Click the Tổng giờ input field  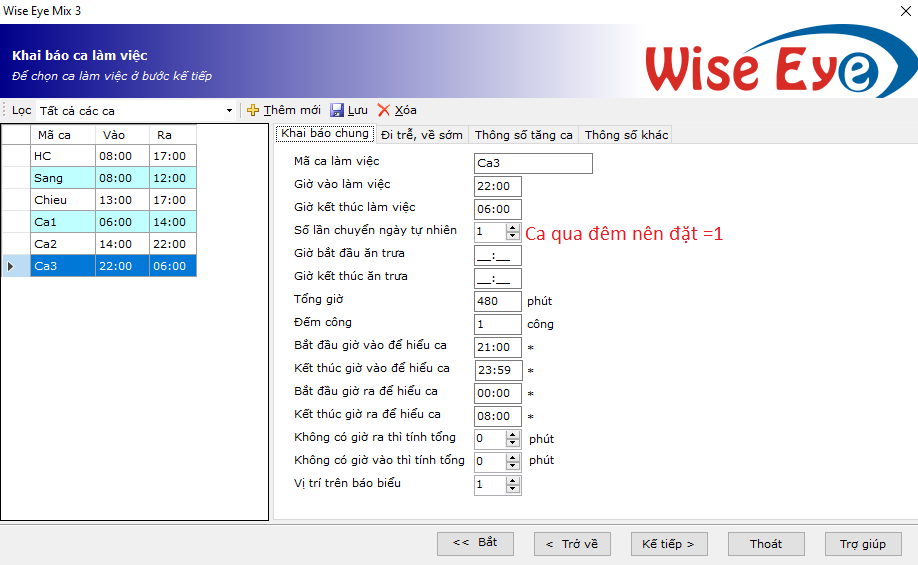coord(498,301)
